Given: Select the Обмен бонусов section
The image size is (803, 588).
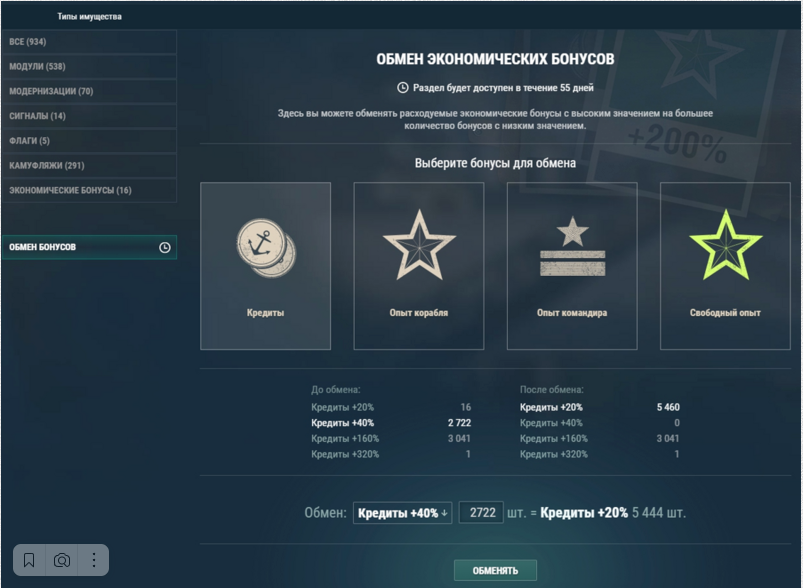Looking at the screenshot, I should [89, 247].
